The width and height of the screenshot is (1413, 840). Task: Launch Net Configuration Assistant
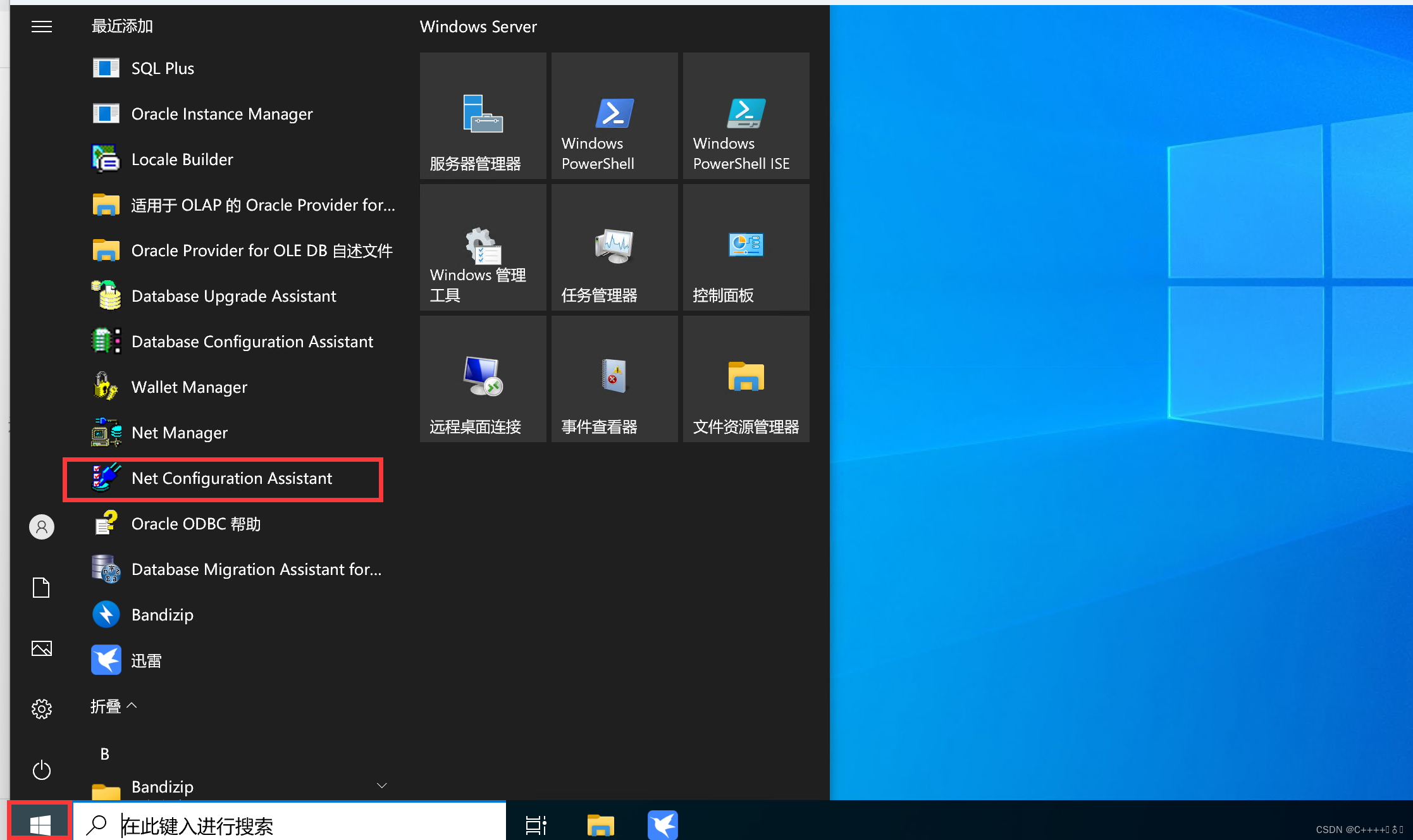click(231, 479)
